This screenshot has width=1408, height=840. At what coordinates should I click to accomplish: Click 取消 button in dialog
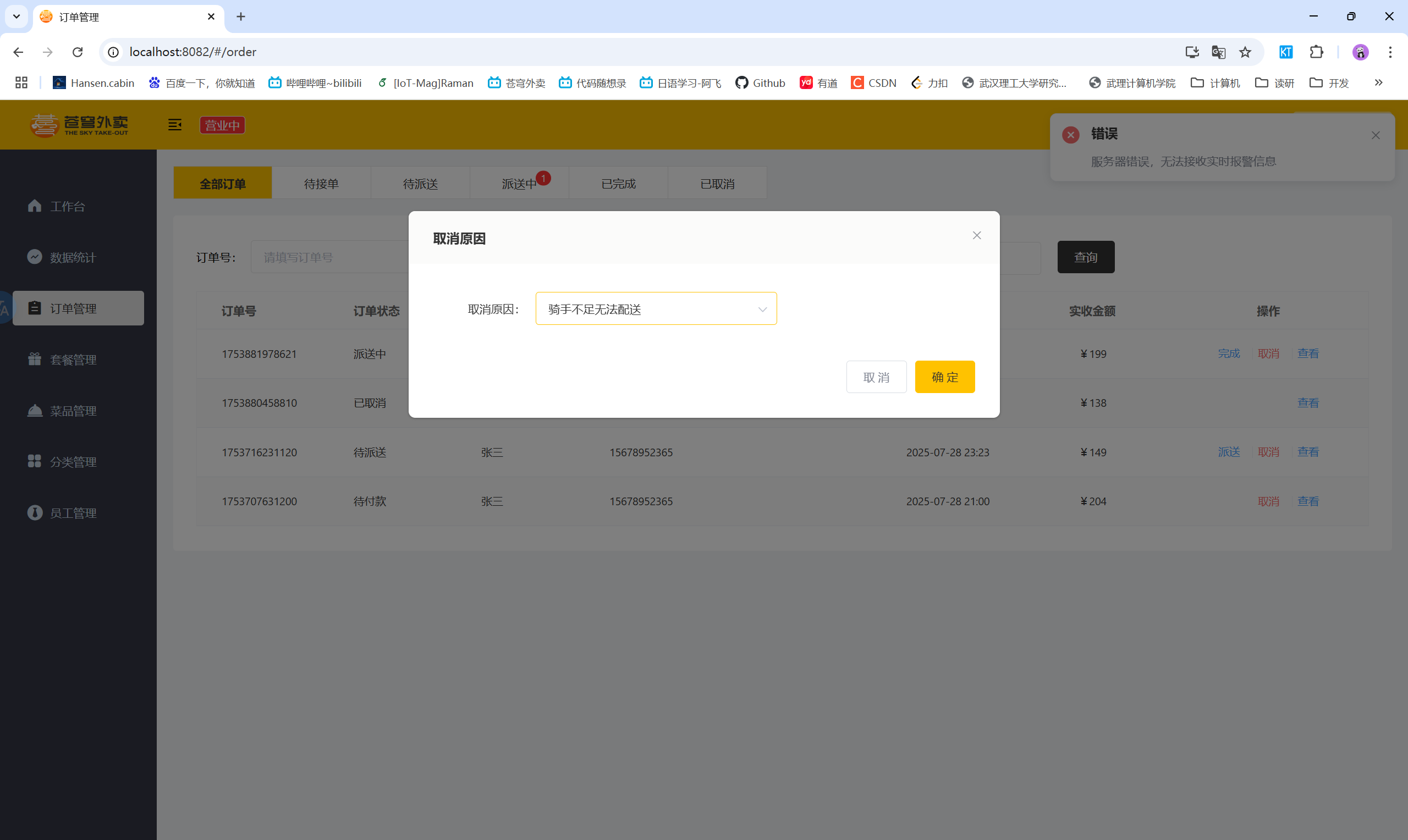(876, 377)
